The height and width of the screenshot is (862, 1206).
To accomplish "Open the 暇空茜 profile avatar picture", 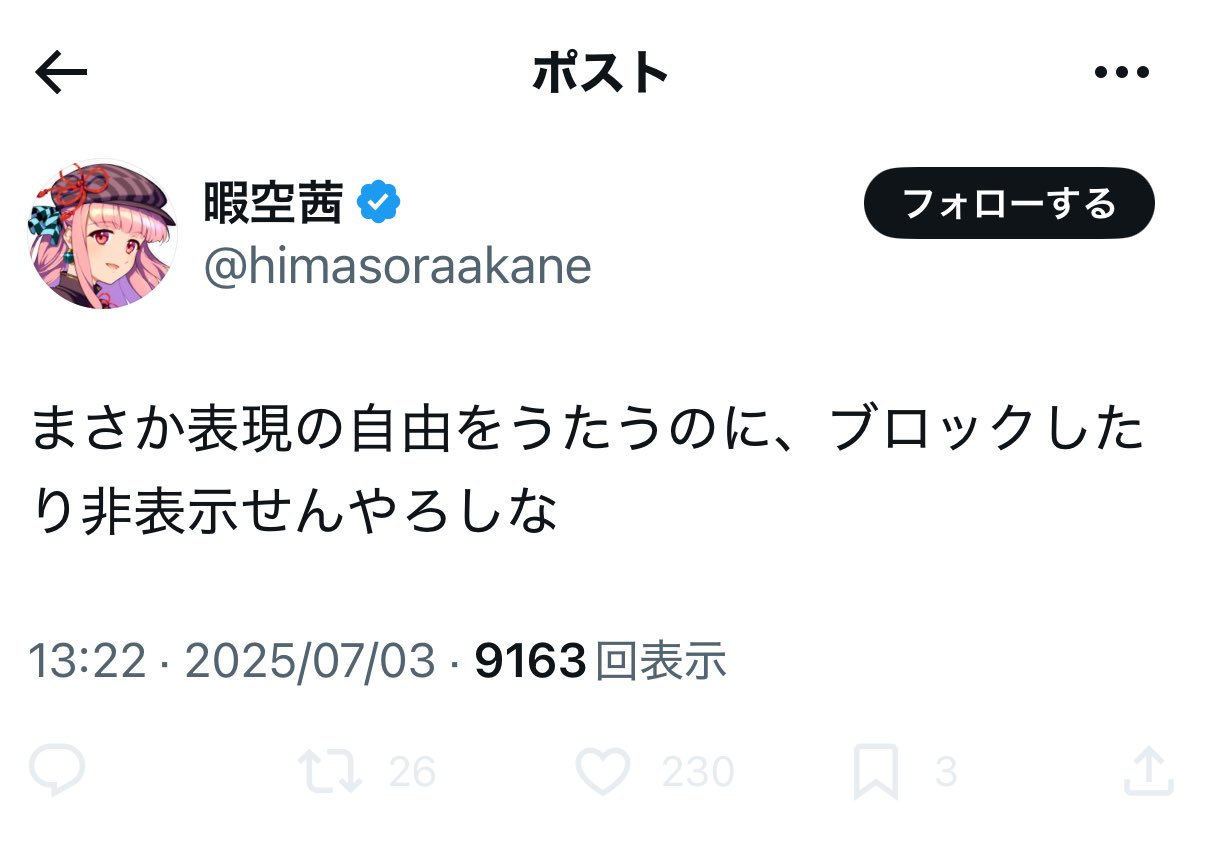I will [102, 234].
